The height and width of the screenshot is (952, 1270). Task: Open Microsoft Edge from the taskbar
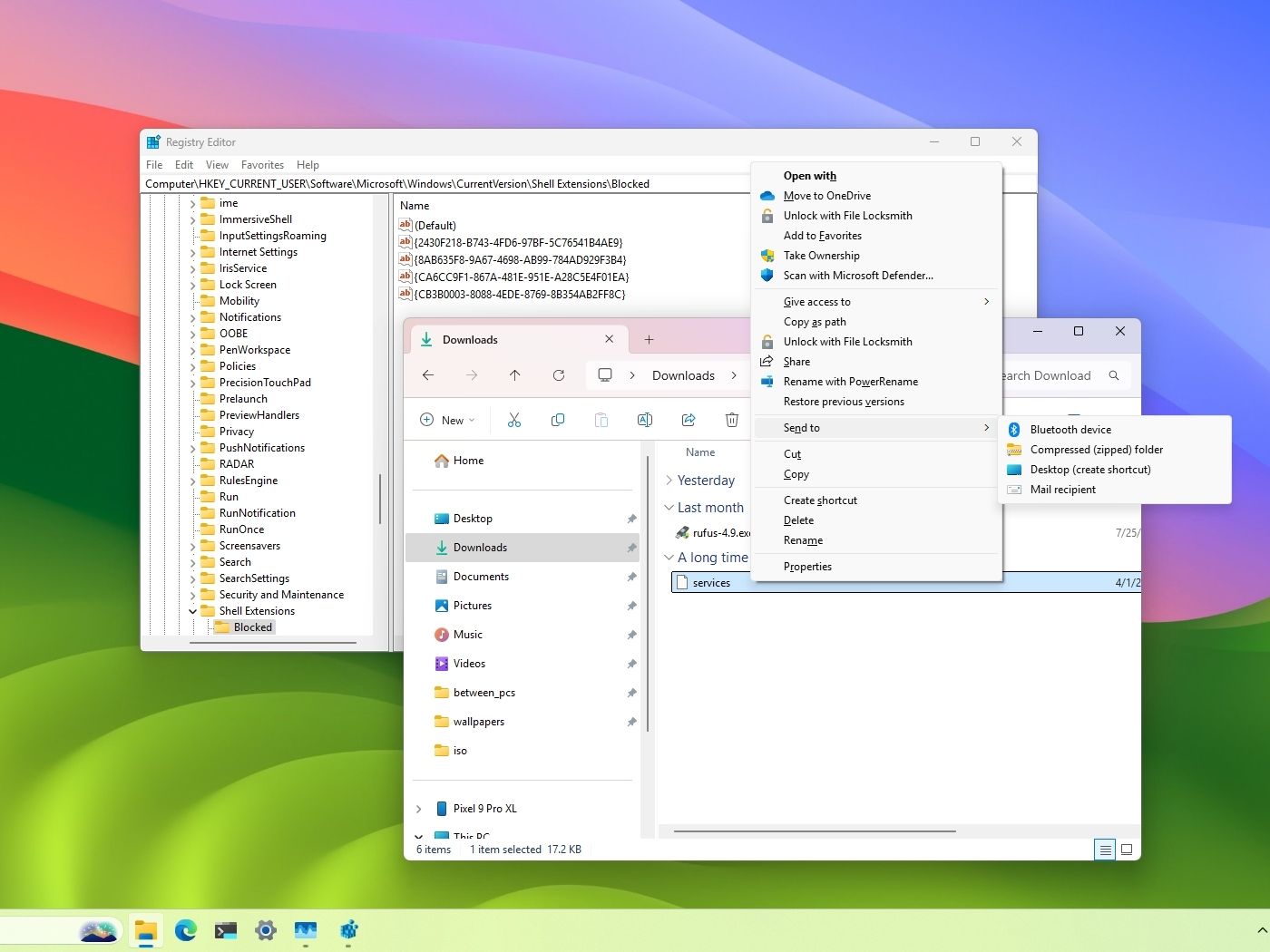point(186,929)
